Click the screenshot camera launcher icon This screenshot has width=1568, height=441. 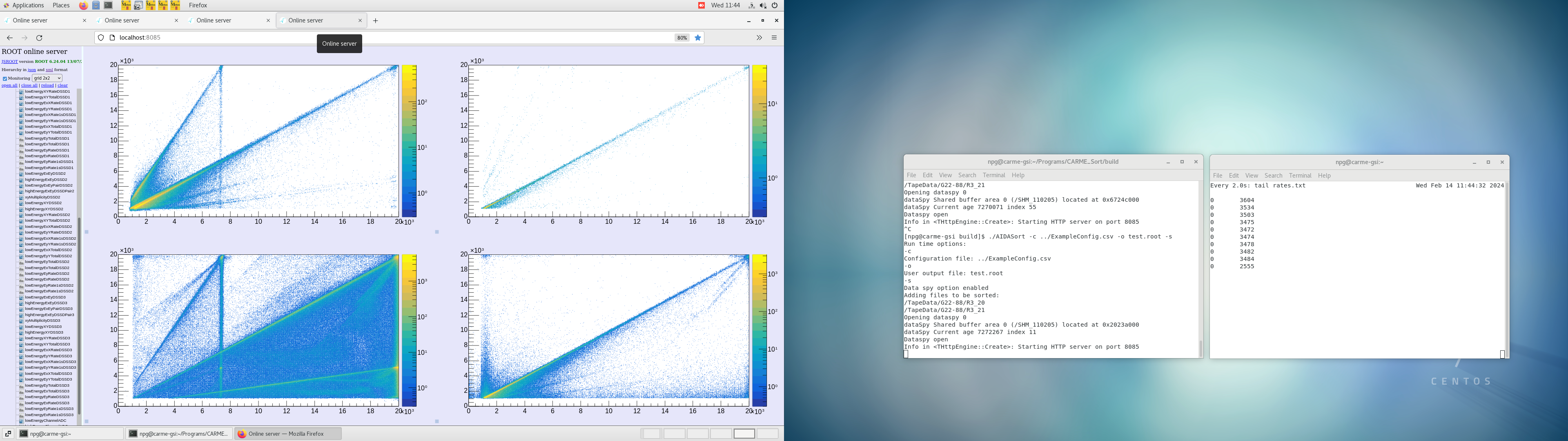tap(138, 5)
